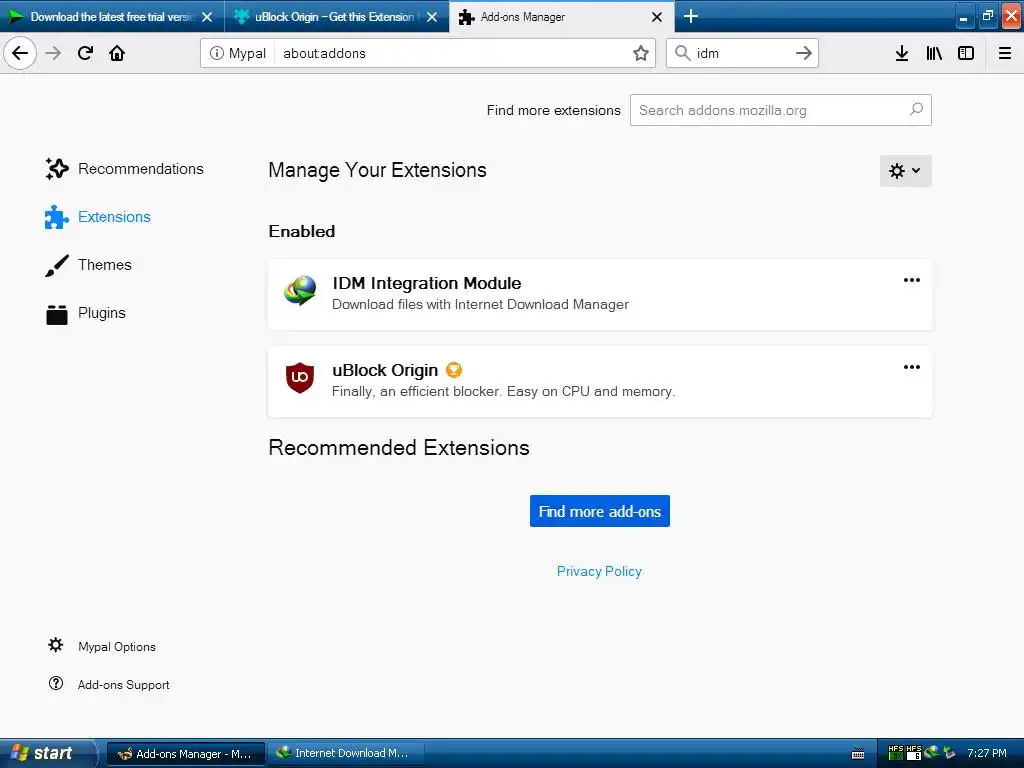Go back with the back arrow
Image resolution: width=1024 pixels, height=768 pixels.
click(20, 53)
